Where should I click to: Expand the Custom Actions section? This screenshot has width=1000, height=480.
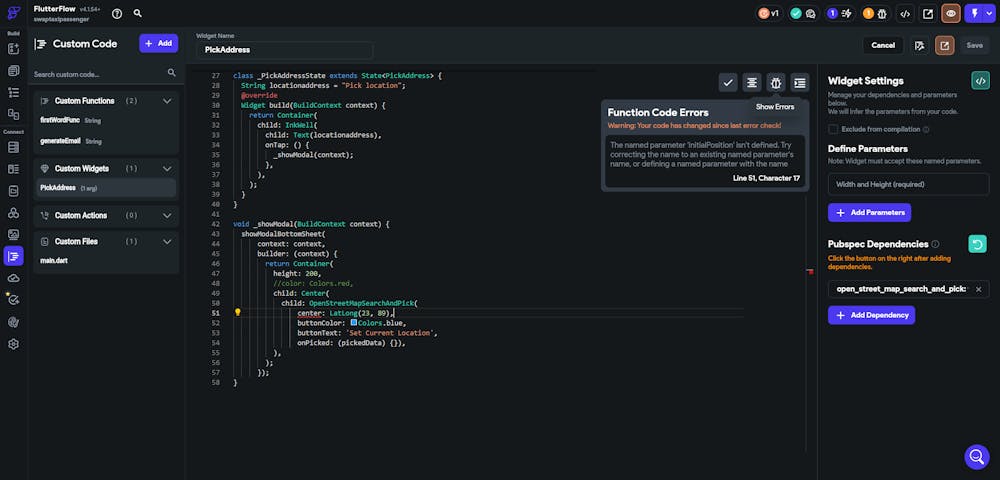pyautogui.click(x=167, y=215)
